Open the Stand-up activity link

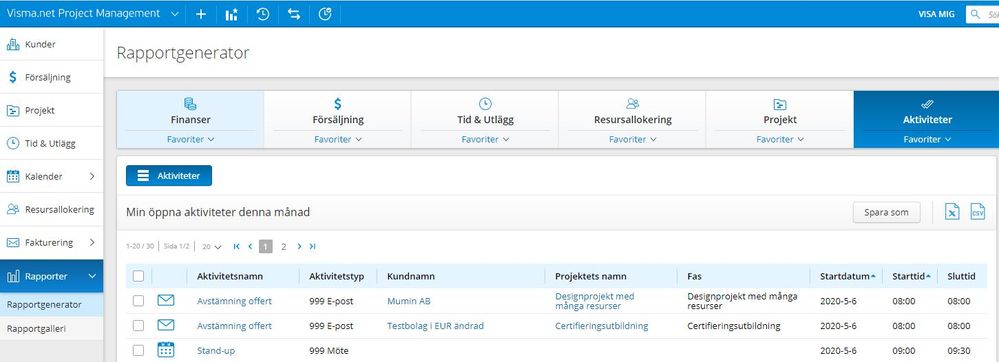coord(216,351)
